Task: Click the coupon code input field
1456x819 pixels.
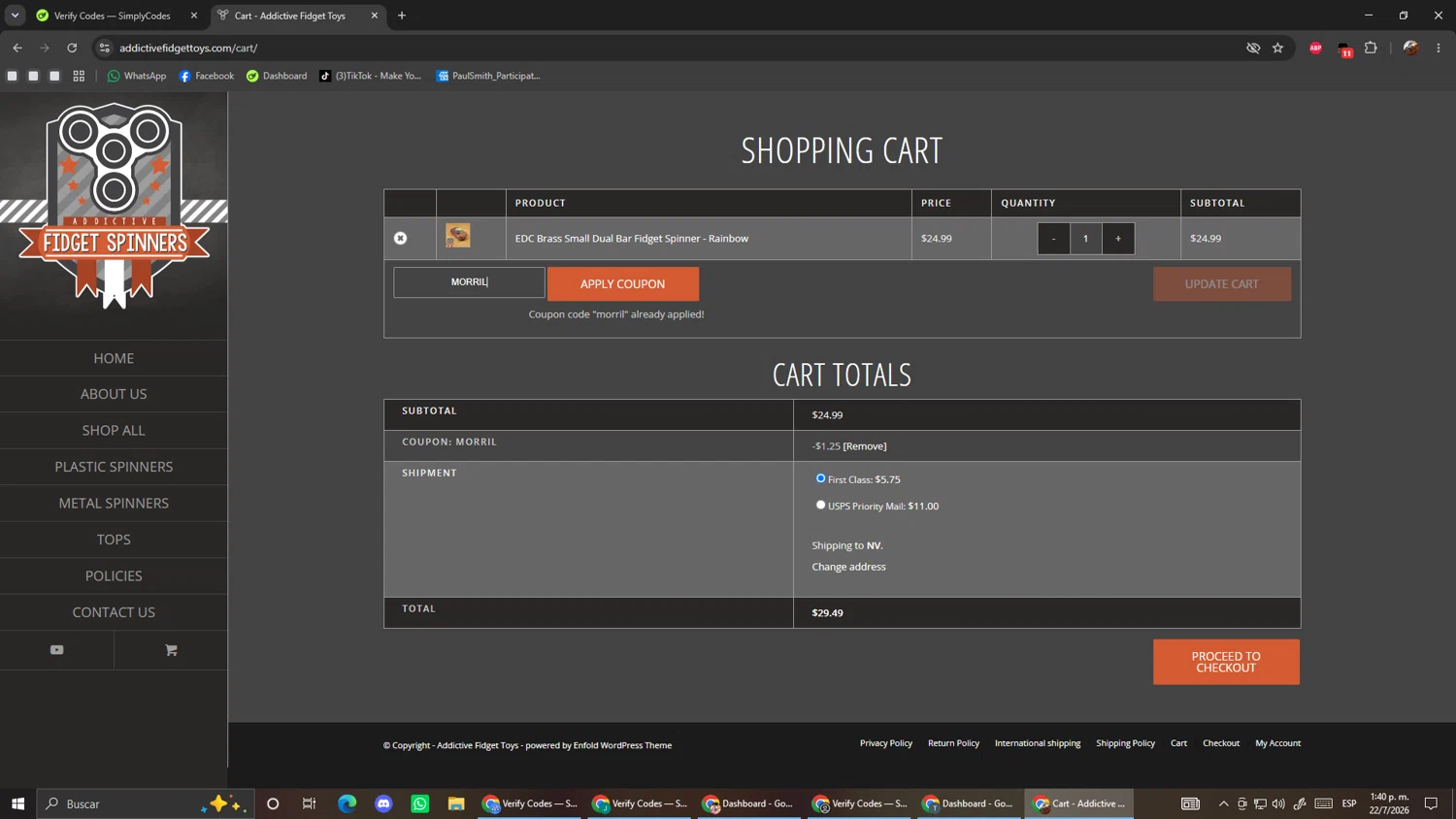Action: click(x=469, y=282)
